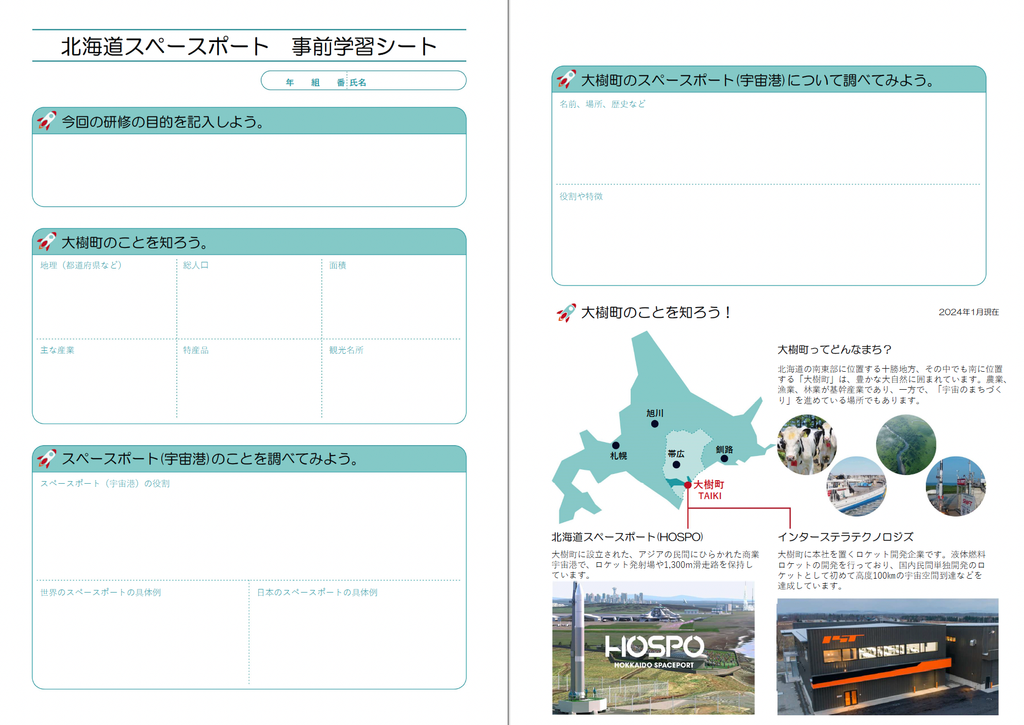Screen dimensions: 1024x725
Task: Click the 年 組 番 氏名 name entry field
Action: click(x=363, y=80)
